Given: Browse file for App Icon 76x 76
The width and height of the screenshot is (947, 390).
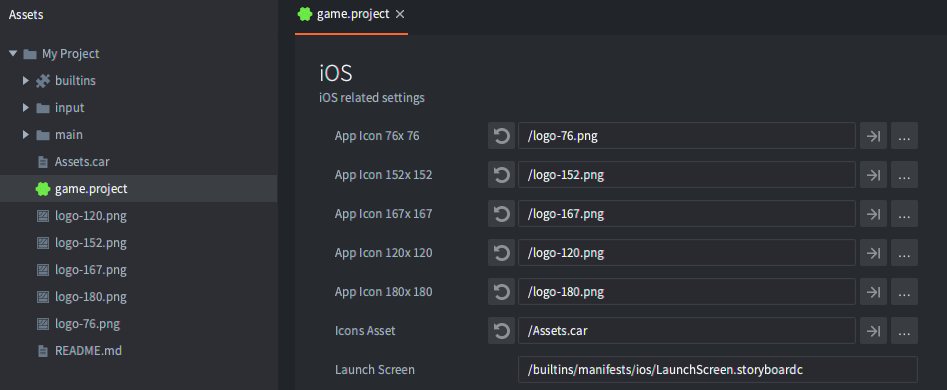Looking at the screenshot, I should [x=904, y=136].
